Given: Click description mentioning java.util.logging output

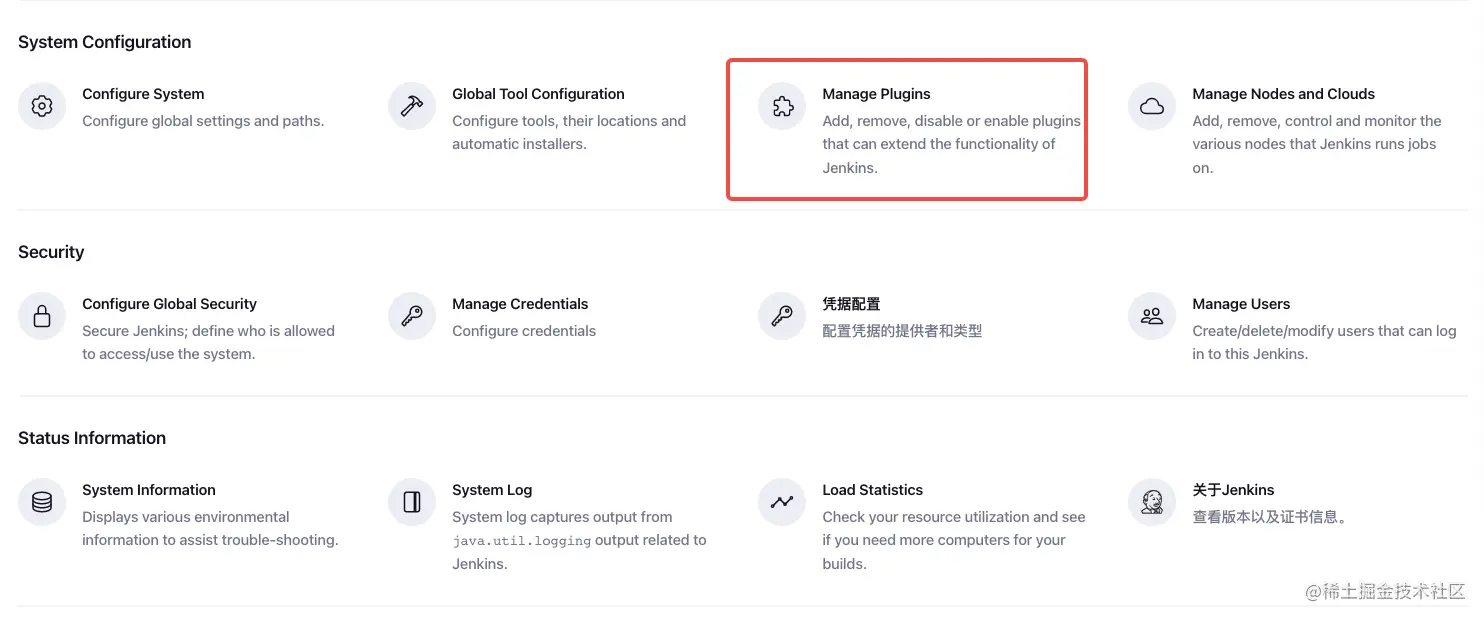Looking at the screenshot, I should pyautogui.click(x=579, y=540).
